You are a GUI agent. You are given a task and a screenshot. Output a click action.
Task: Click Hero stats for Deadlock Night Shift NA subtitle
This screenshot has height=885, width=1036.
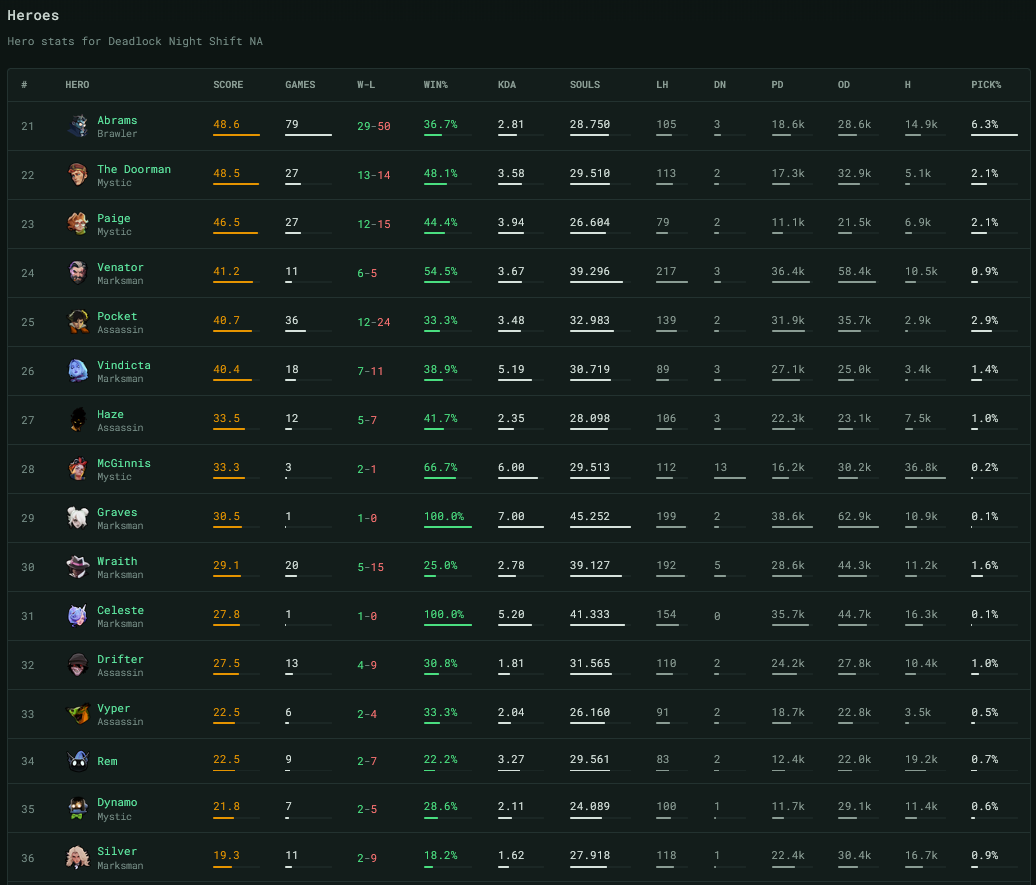coord(135,41)
